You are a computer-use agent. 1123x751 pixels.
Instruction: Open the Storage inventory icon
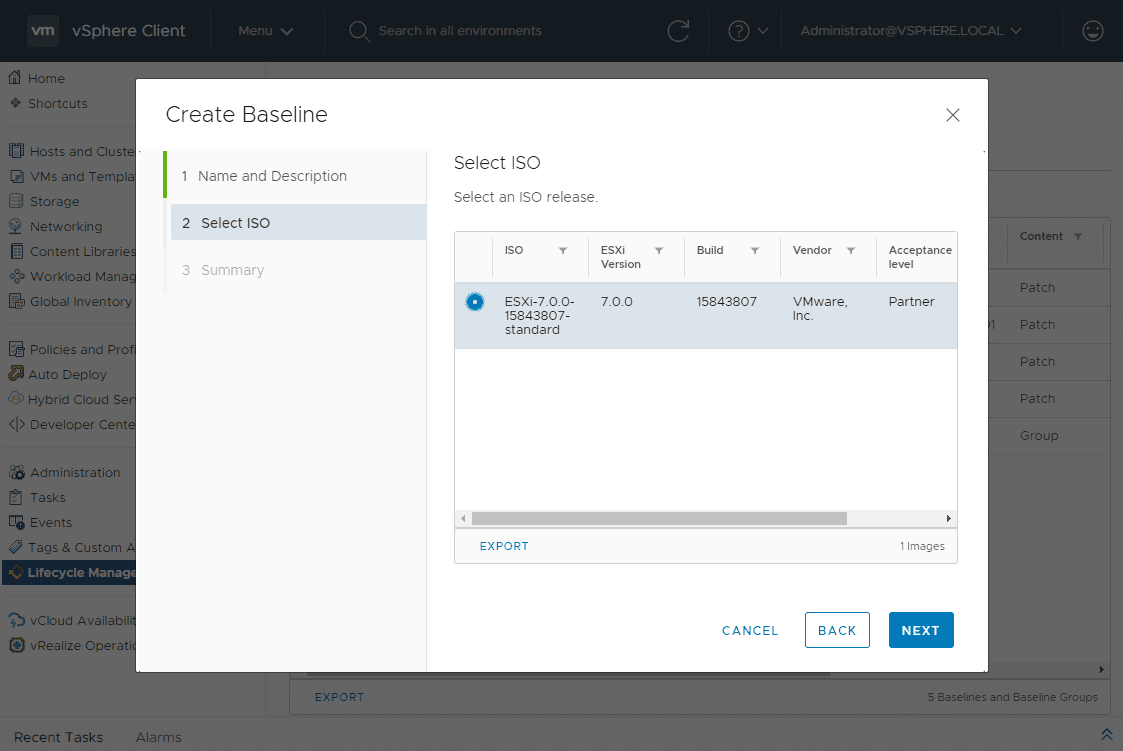click(50, 201)
